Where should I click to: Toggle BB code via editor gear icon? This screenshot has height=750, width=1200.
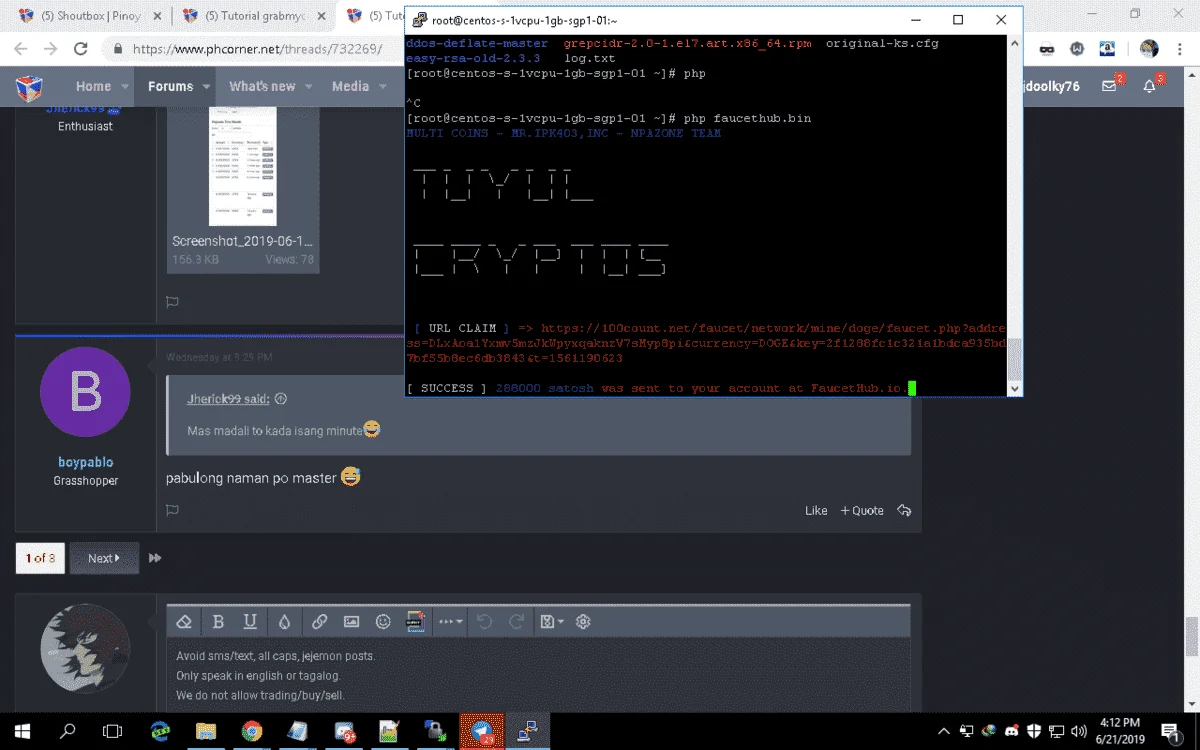(583, 622)
